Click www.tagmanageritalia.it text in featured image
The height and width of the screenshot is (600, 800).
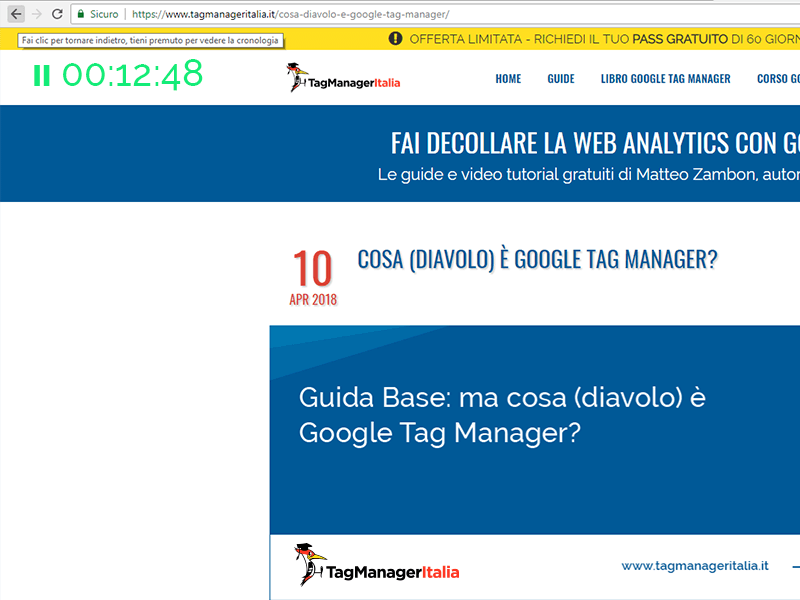pos(695,566)
